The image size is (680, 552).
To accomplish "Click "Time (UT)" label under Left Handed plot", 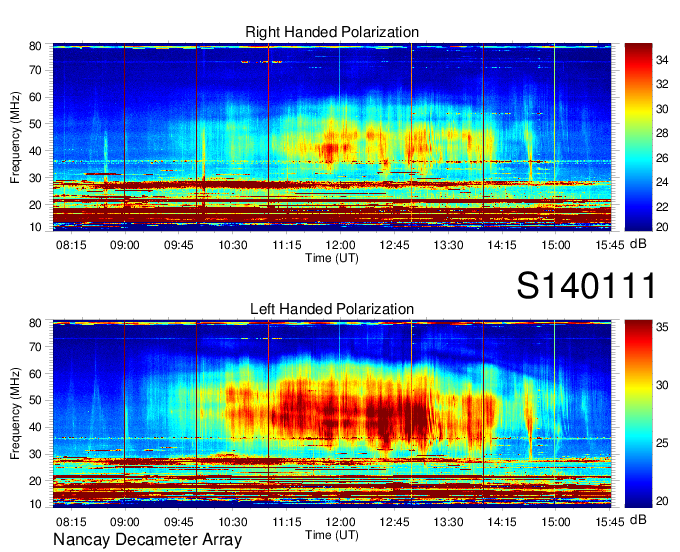I will [332, 535].
